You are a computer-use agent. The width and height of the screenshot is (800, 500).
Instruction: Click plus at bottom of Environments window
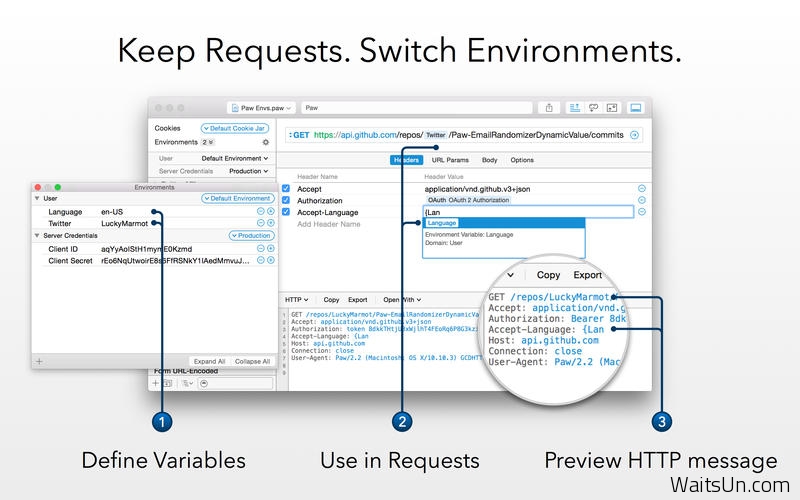click(x=39, y=361)
